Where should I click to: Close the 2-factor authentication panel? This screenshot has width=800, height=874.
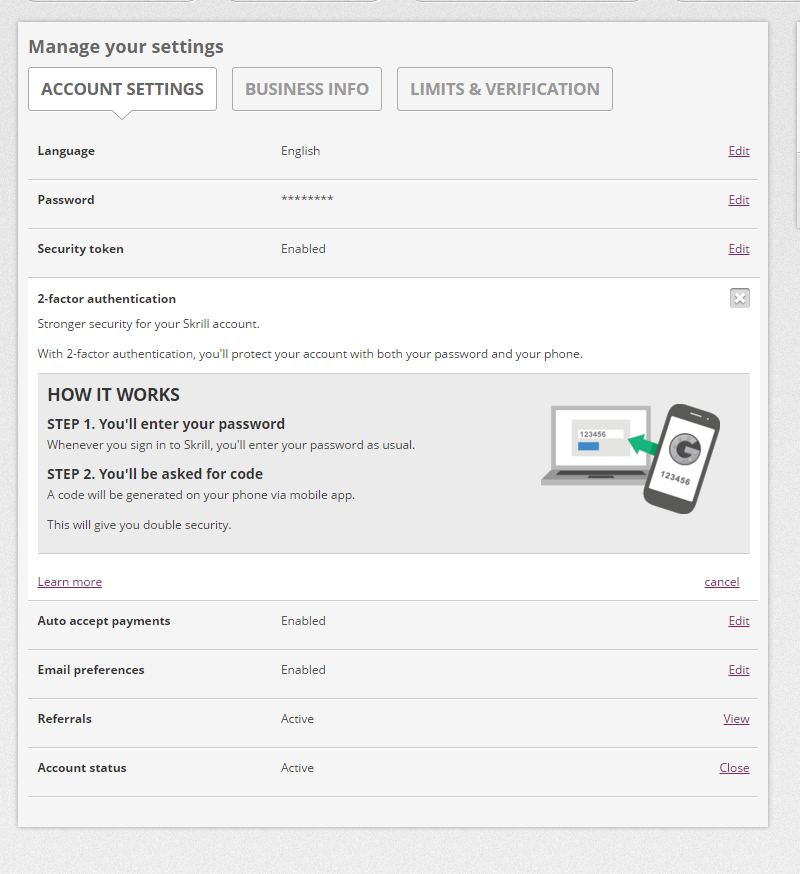click(x=740, y=298)
